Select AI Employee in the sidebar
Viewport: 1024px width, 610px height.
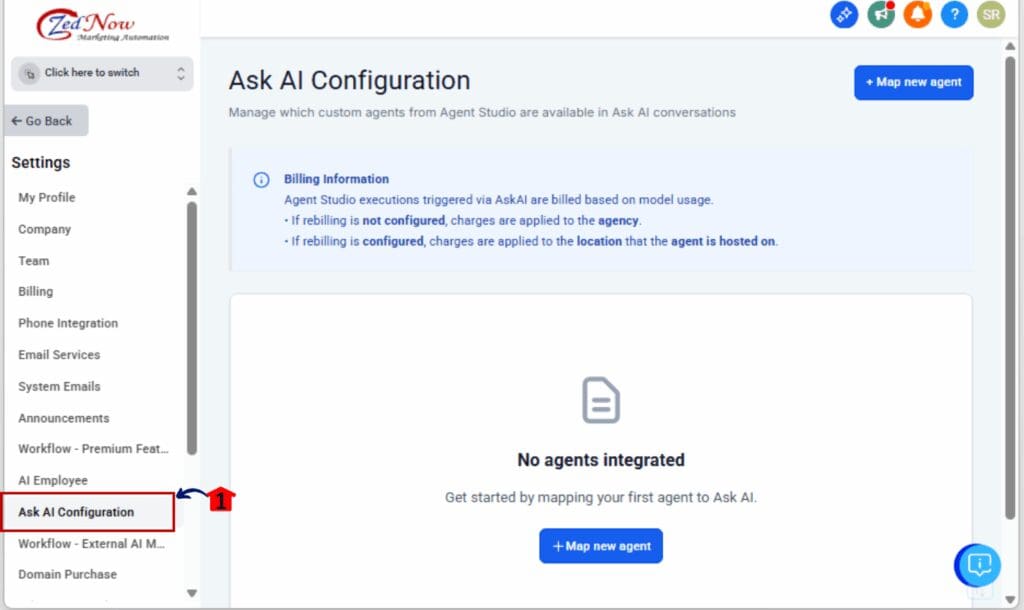[53, 480]
